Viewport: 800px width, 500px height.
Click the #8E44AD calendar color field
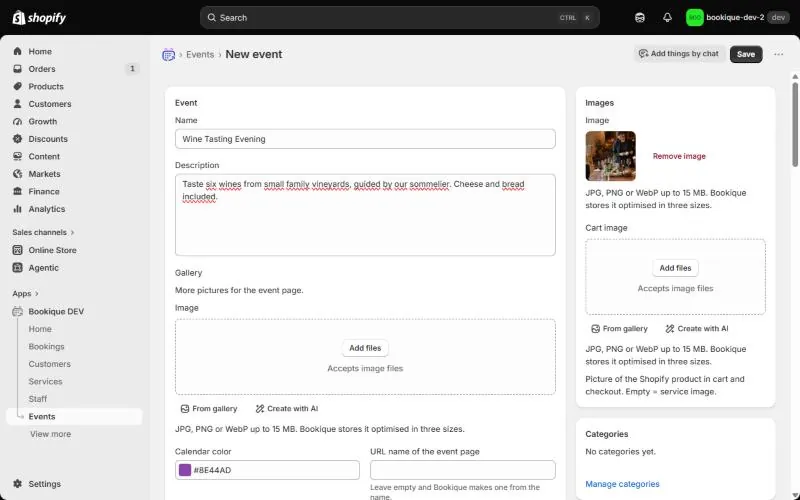click(267, 470)
